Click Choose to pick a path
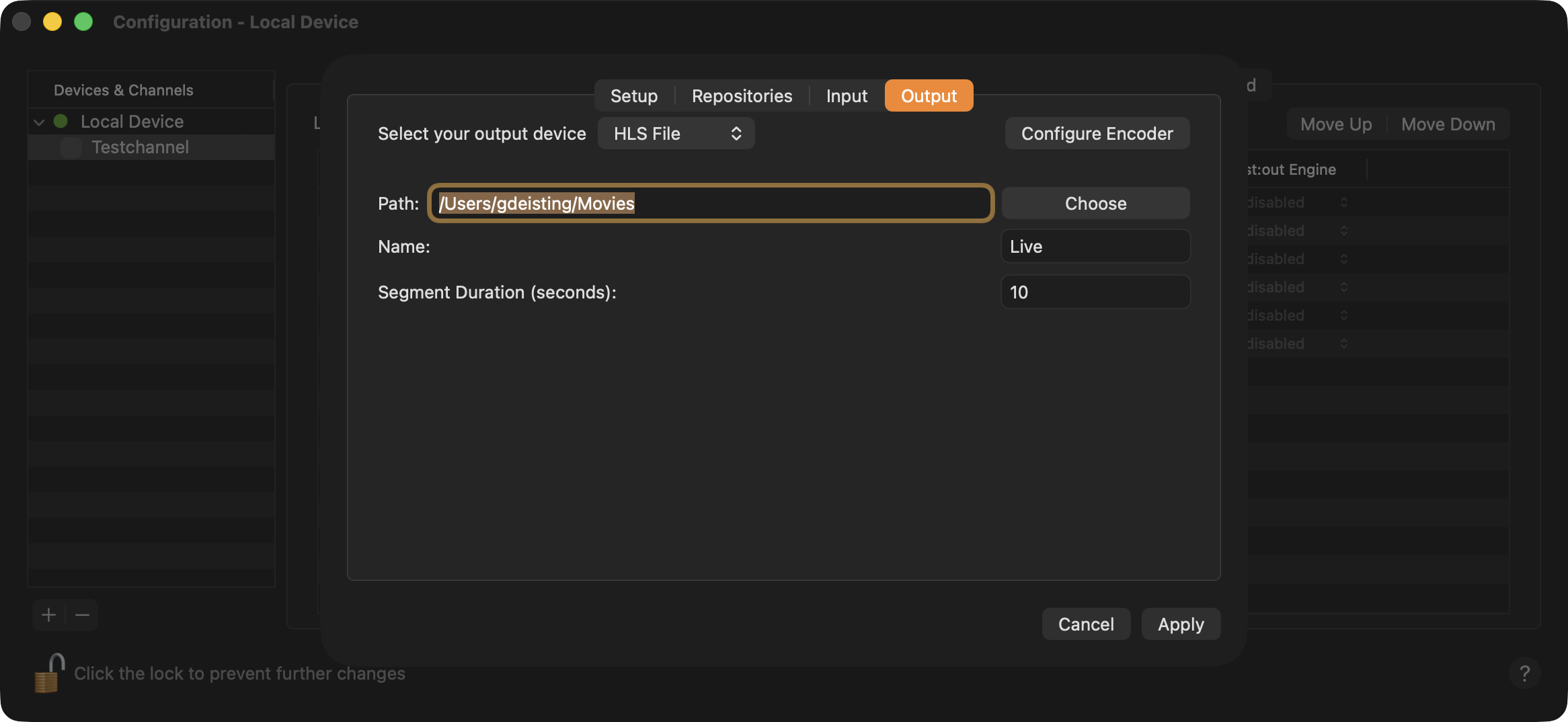This screenshot has width=1568, height=722. 1095,204
